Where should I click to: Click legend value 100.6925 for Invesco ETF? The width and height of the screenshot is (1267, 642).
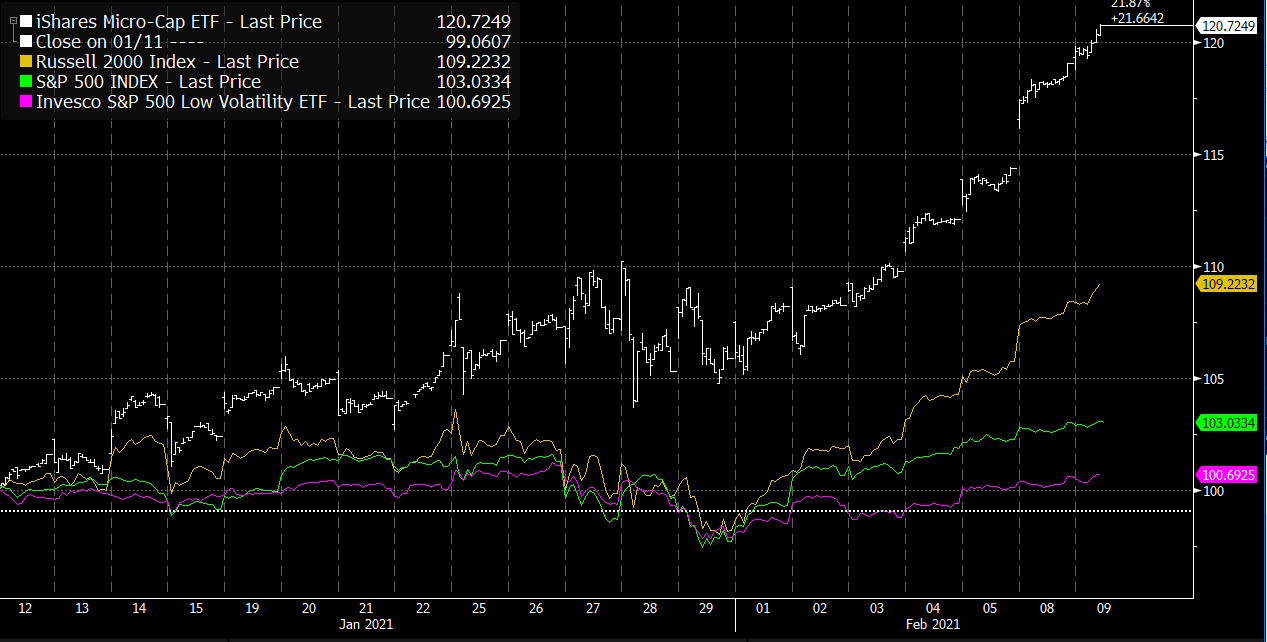[x=475, y=101]
